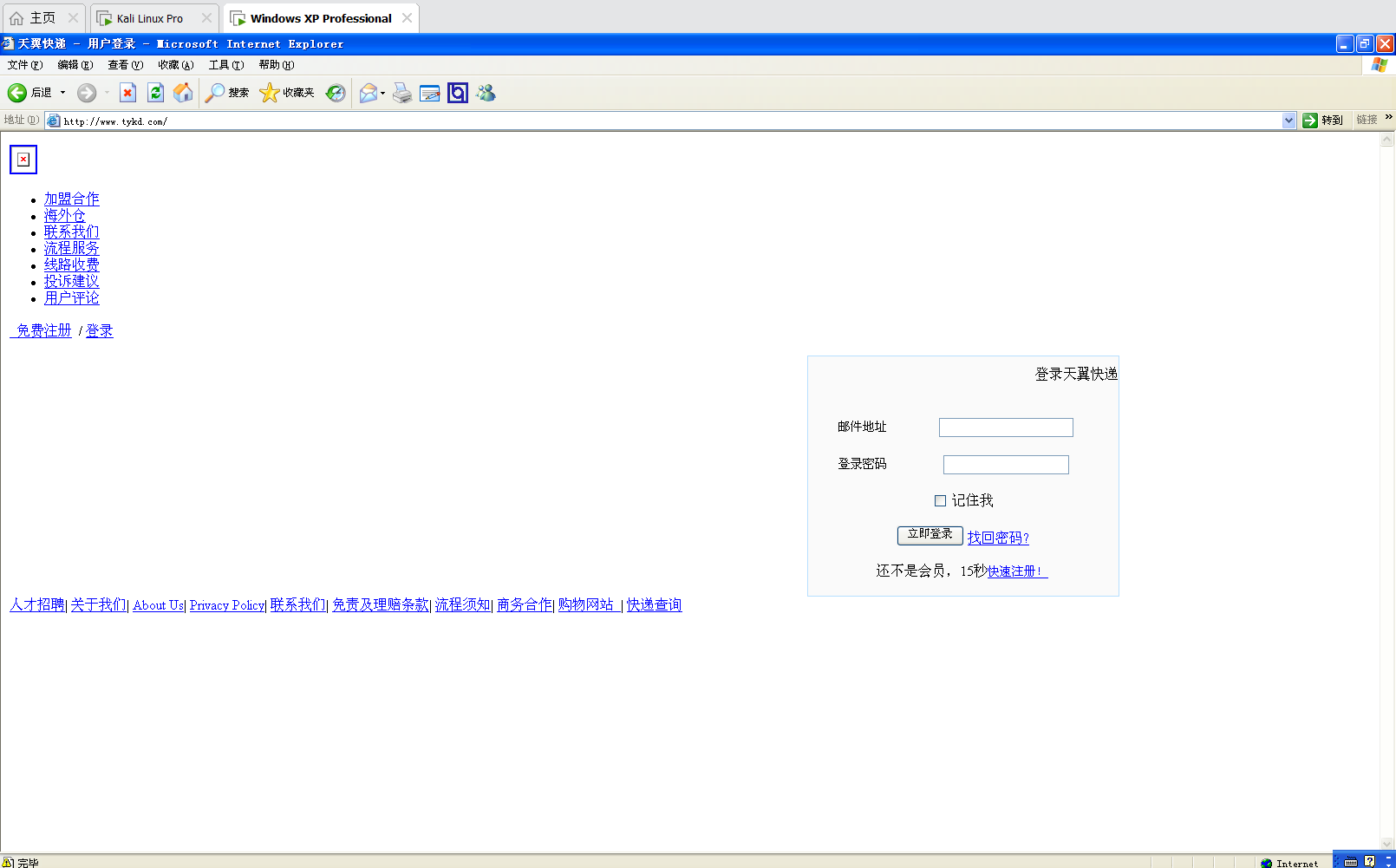Click the page scrollbar up arrow
Image resolution: width=1396 pixels, height=868 pixels.
point(1387,139)
